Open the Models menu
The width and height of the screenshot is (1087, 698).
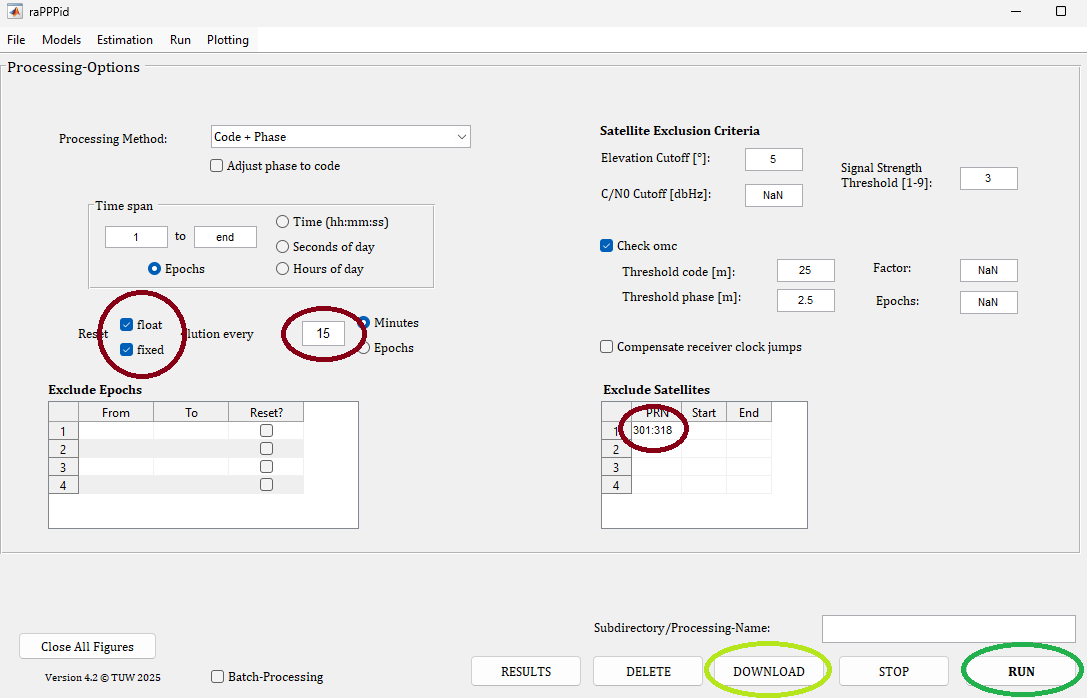[61, 40]
